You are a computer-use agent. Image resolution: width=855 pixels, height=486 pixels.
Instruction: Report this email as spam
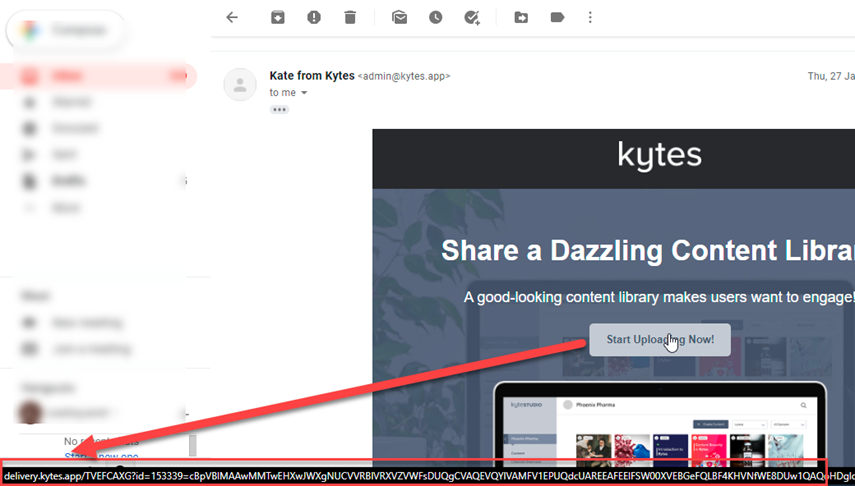(314, 17)
